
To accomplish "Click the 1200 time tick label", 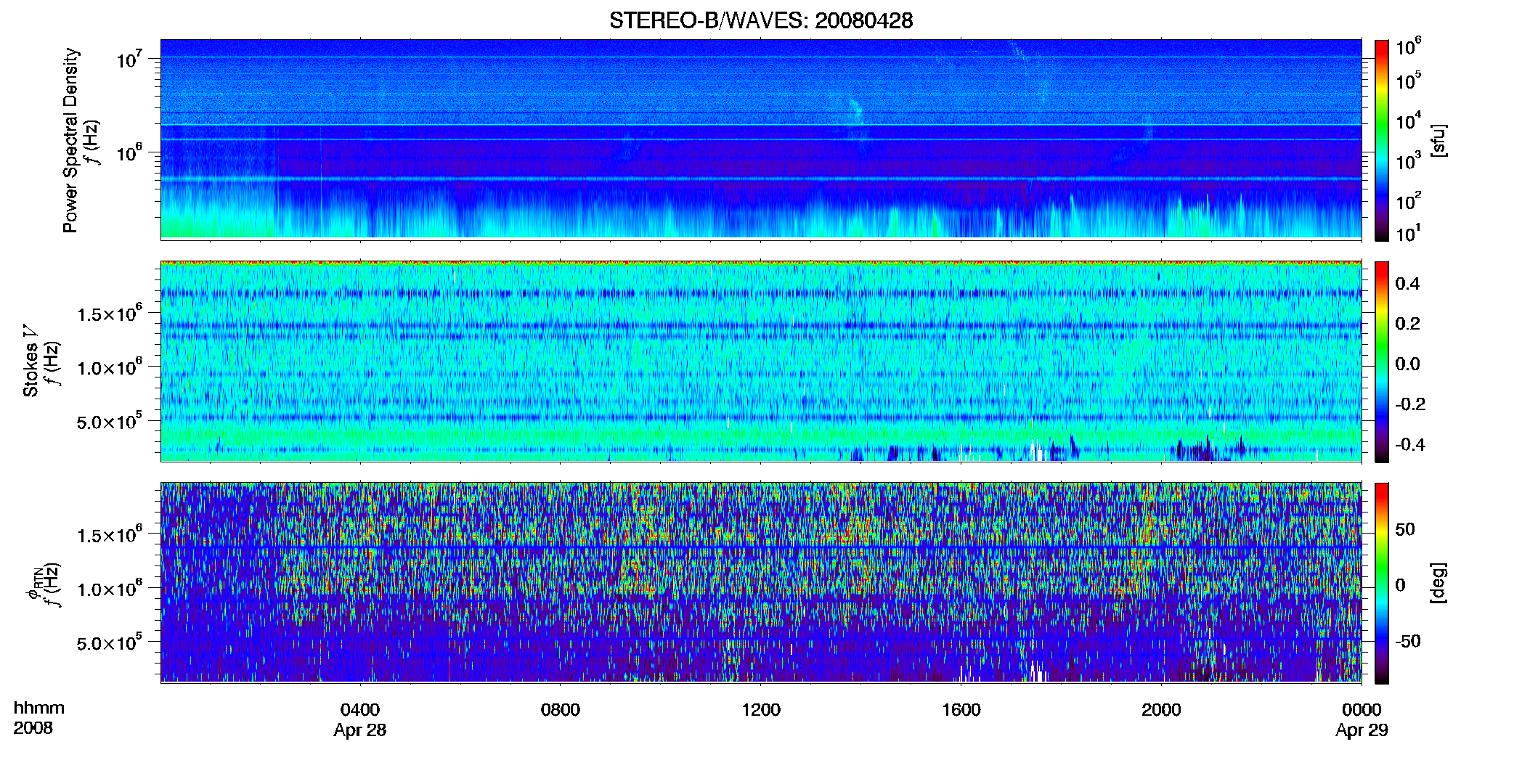I will coord(761,710).
